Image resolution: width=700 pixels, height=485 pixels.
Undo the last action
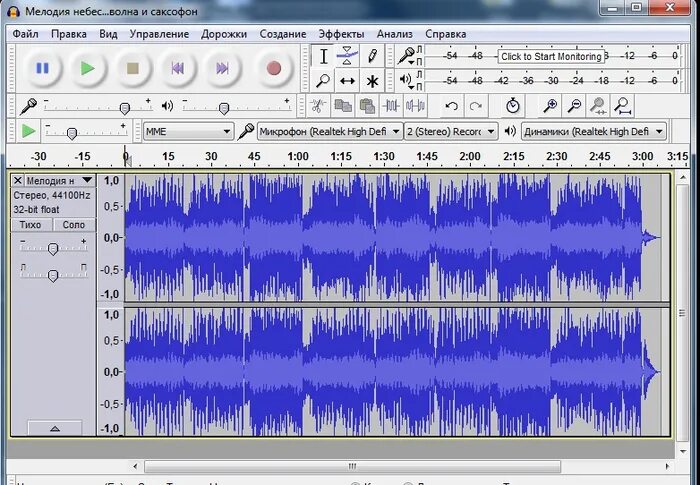452,106
